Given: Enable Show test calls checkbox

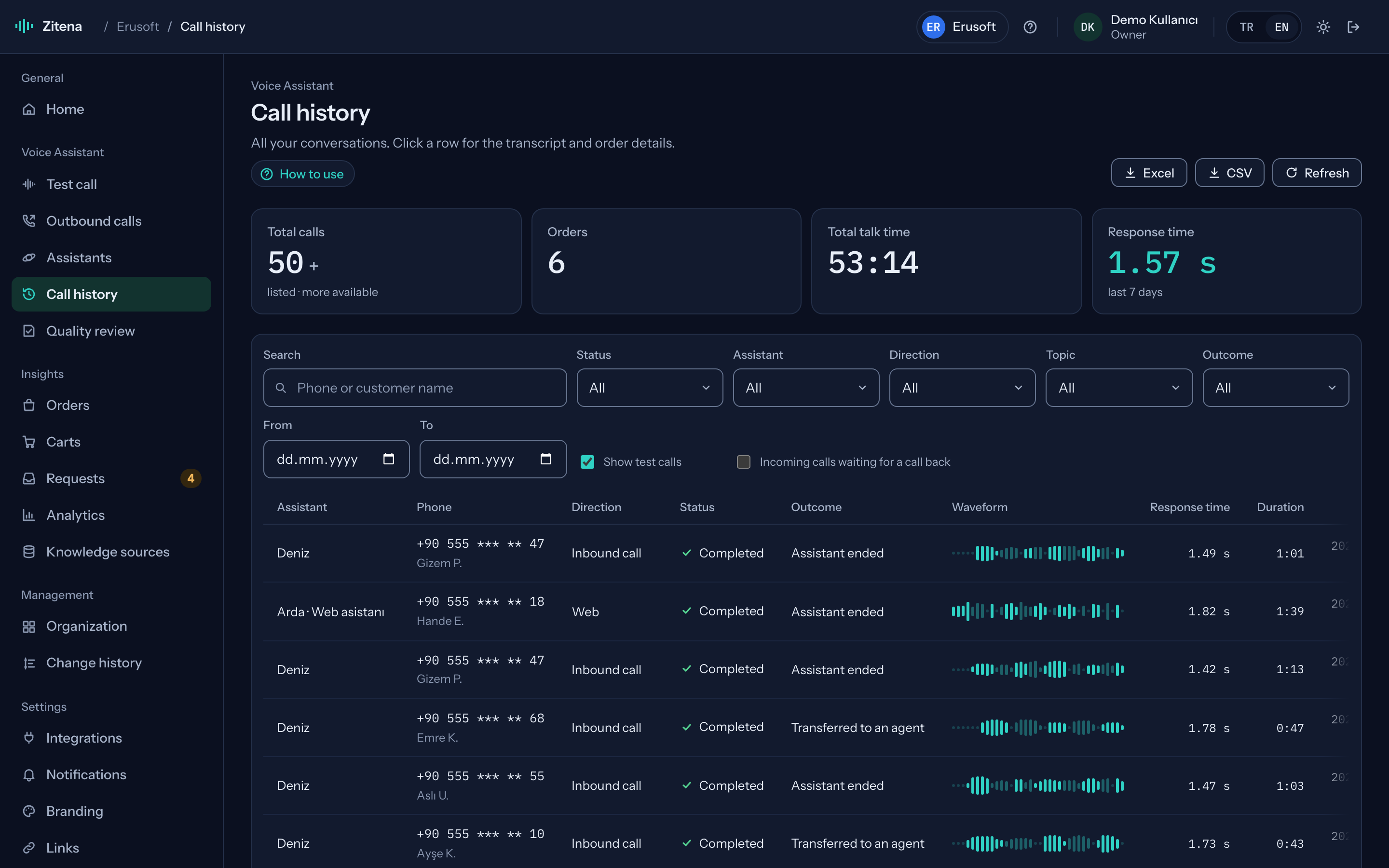Looking at the screenshot, I should [x=587, y=462].
